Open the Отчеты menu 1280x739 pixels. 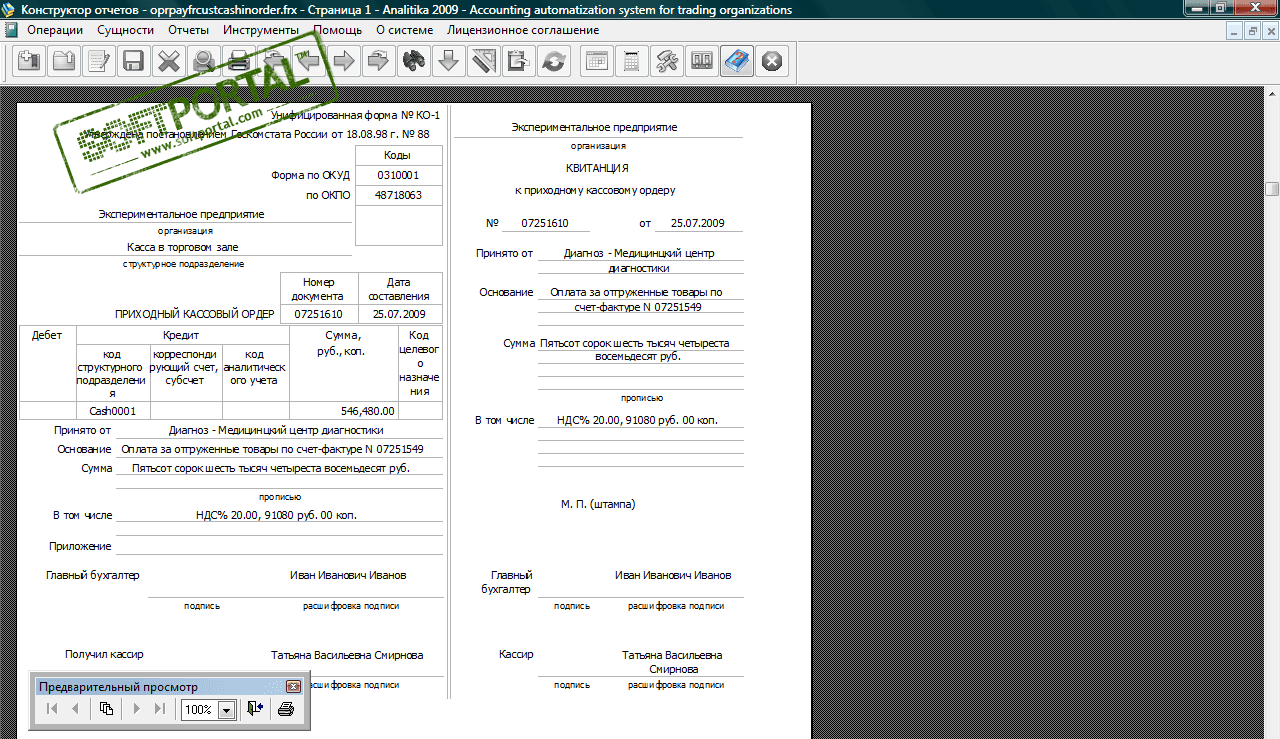189,30
